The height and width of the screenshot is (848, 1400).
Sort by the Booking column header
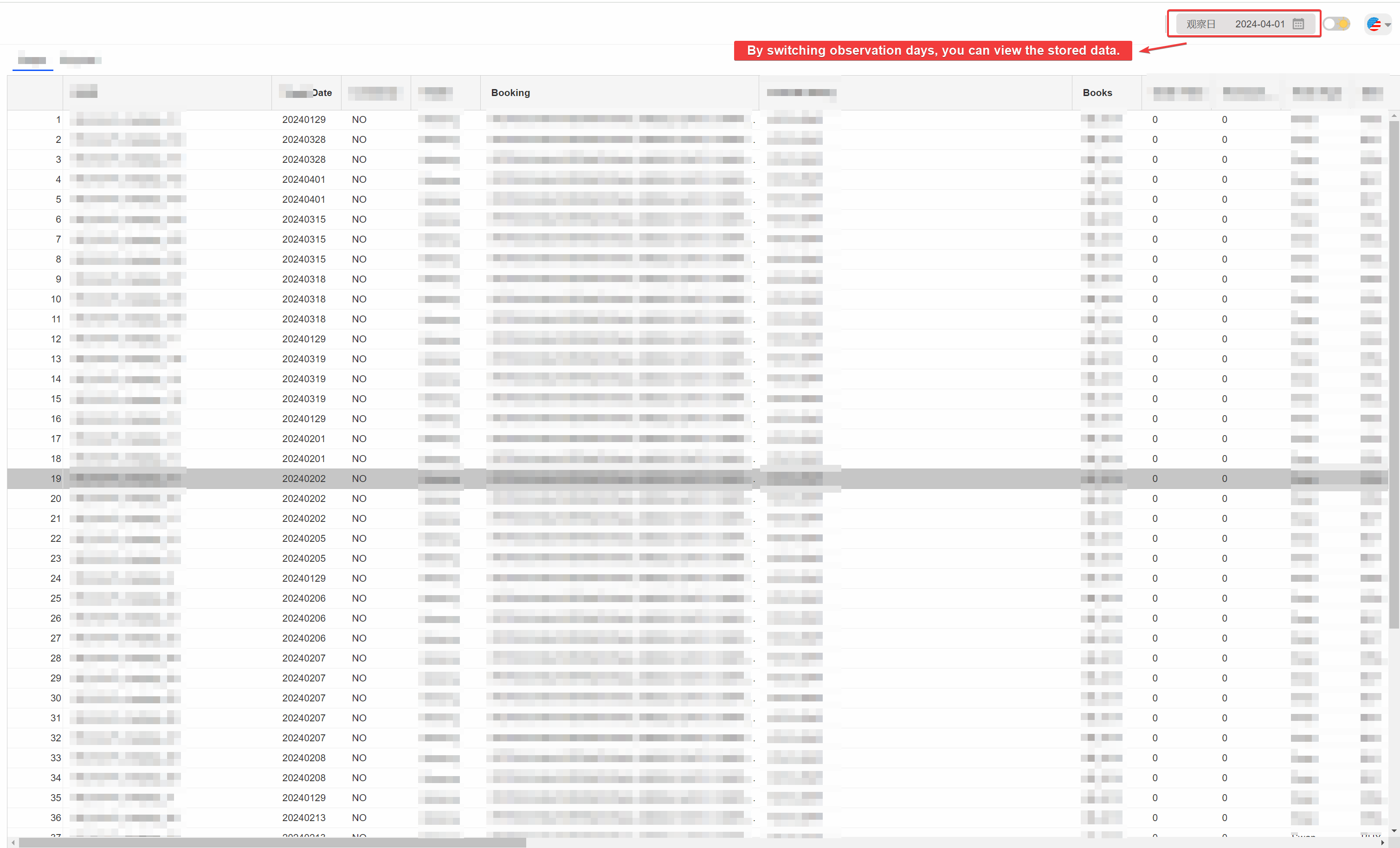pos(510,93)
